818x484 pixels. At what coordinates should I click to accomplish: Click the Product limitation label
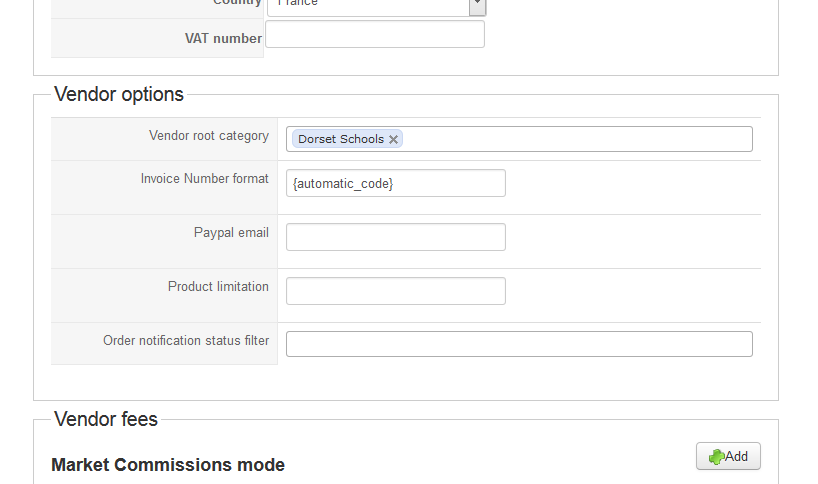click(x=218, y=287)
